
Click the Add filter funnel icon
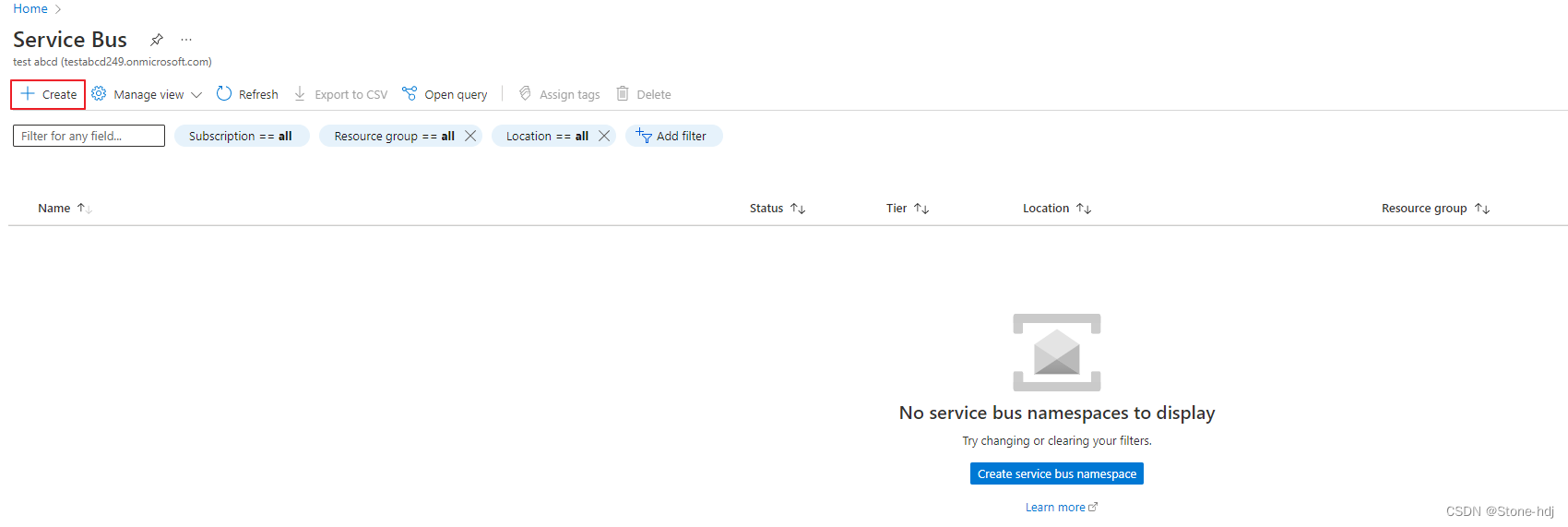[x=644, y=136]
